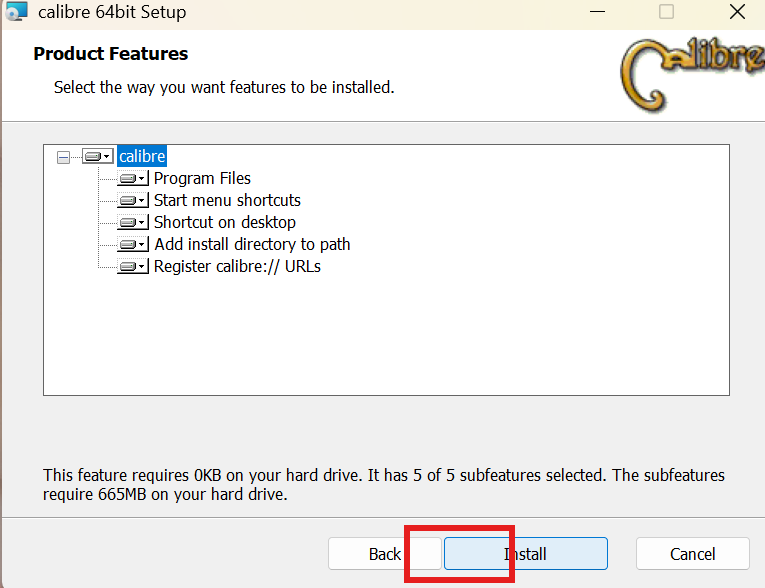Click the 665MB disk requirement description

coord(383,485)
